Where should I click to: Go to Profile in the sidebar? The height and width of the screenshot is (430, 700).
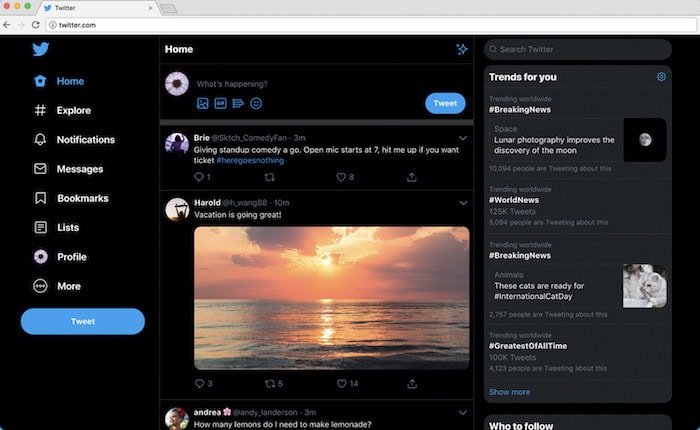[60, 257]
